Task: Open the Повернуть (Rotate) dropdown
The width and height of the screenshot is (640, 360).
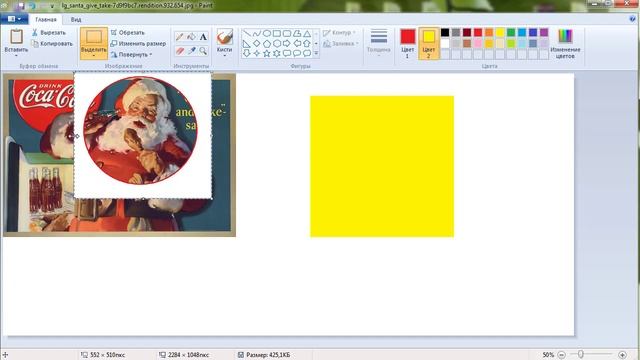Action: point(131,55)
